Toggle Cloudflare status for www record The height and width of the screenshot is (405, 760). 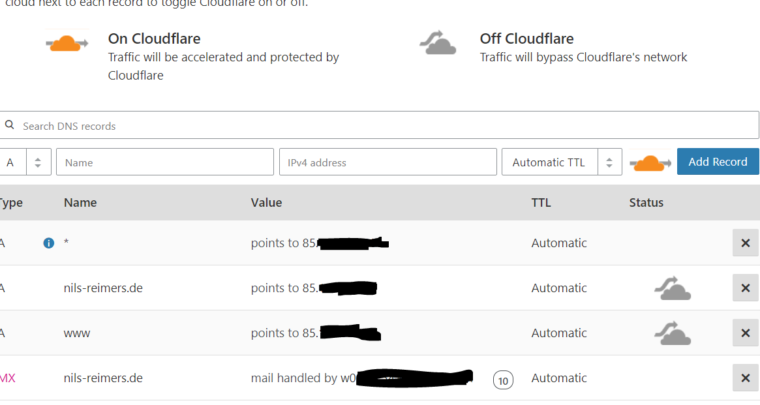click(672, 333)
